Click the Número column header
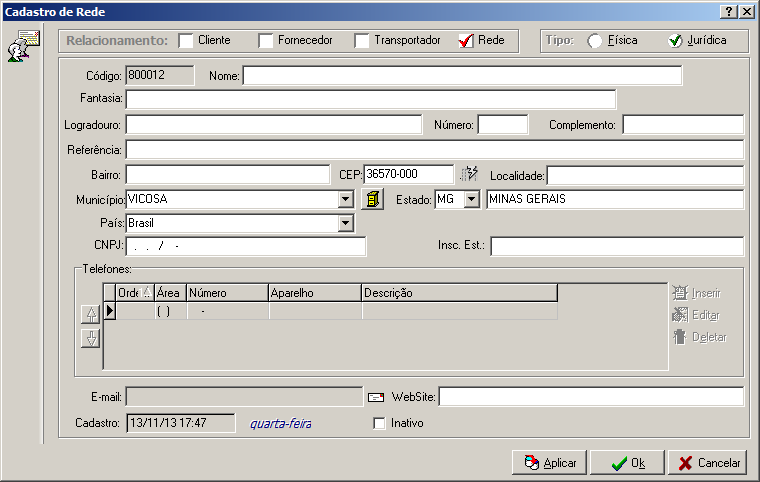 (x=227, y=293)
